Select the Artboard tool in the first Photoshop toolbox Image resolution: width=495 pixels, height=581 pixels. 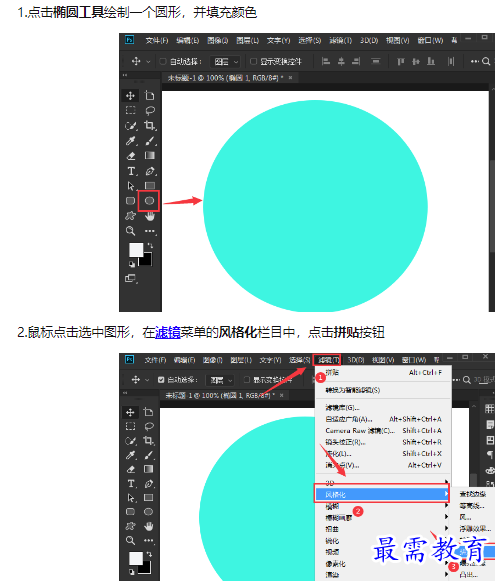point(150,96)
